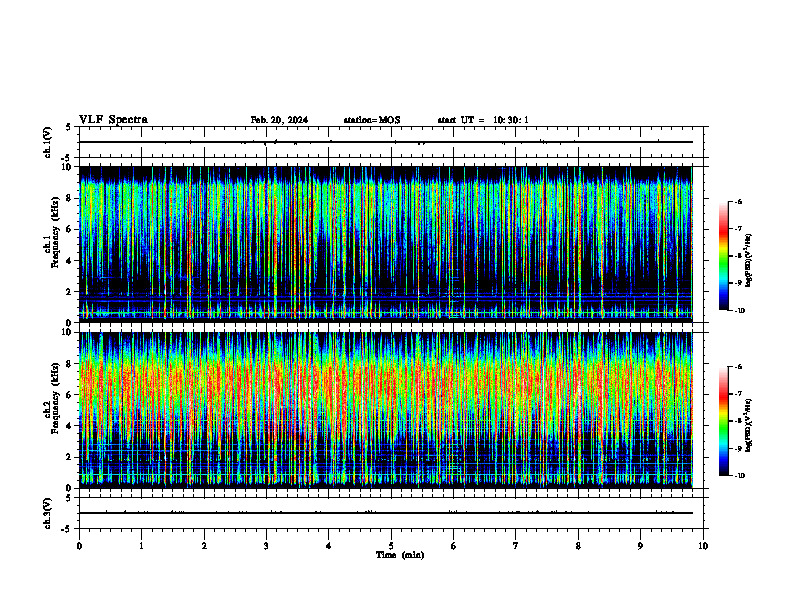Click the "ch.1(V)" axis label
The image size is (792, 612).
48,142
